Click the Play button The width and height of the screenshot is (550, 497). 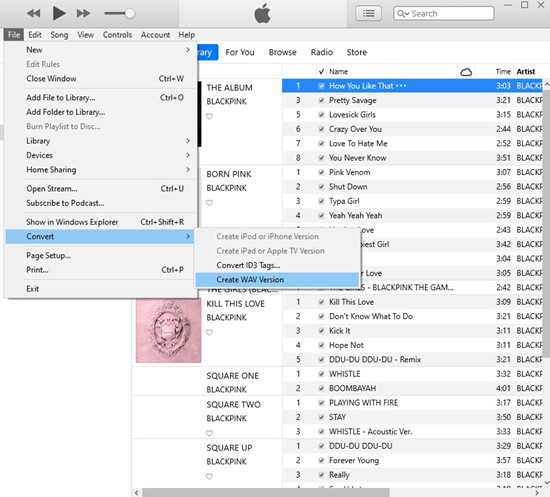click(59, 13)
